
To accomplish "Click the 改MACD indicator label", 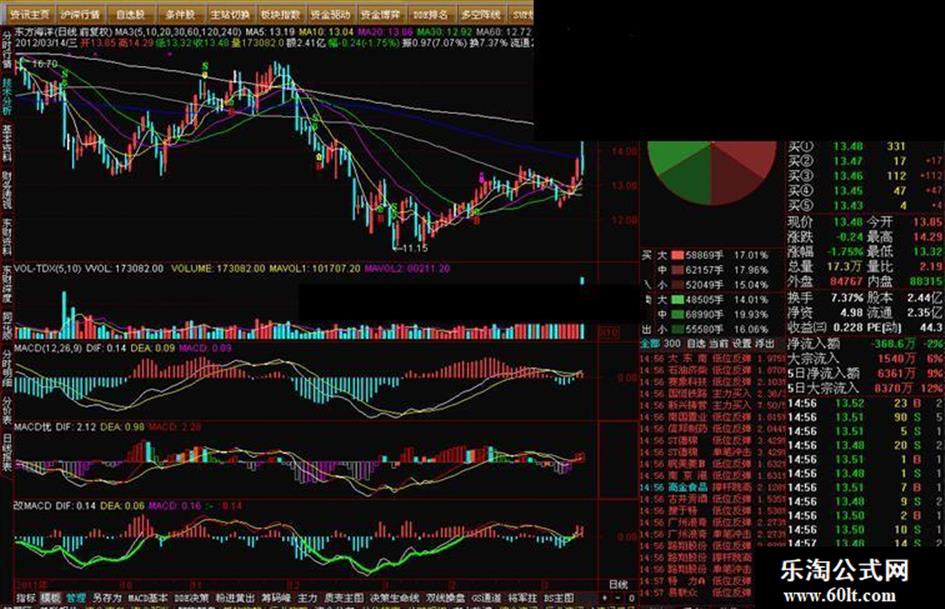I will coord(33,506).
